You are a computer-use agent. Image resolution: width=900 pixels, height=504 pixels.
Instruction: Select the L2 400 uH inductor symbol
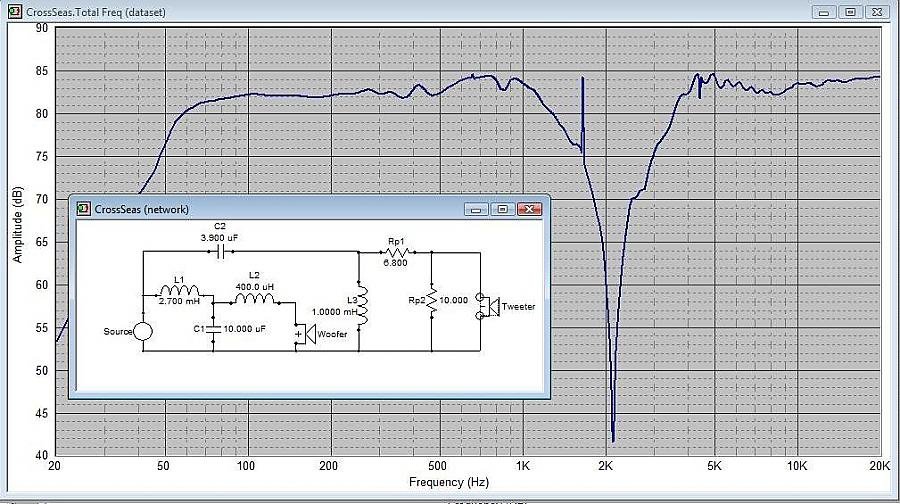click(x=254, y=297)
